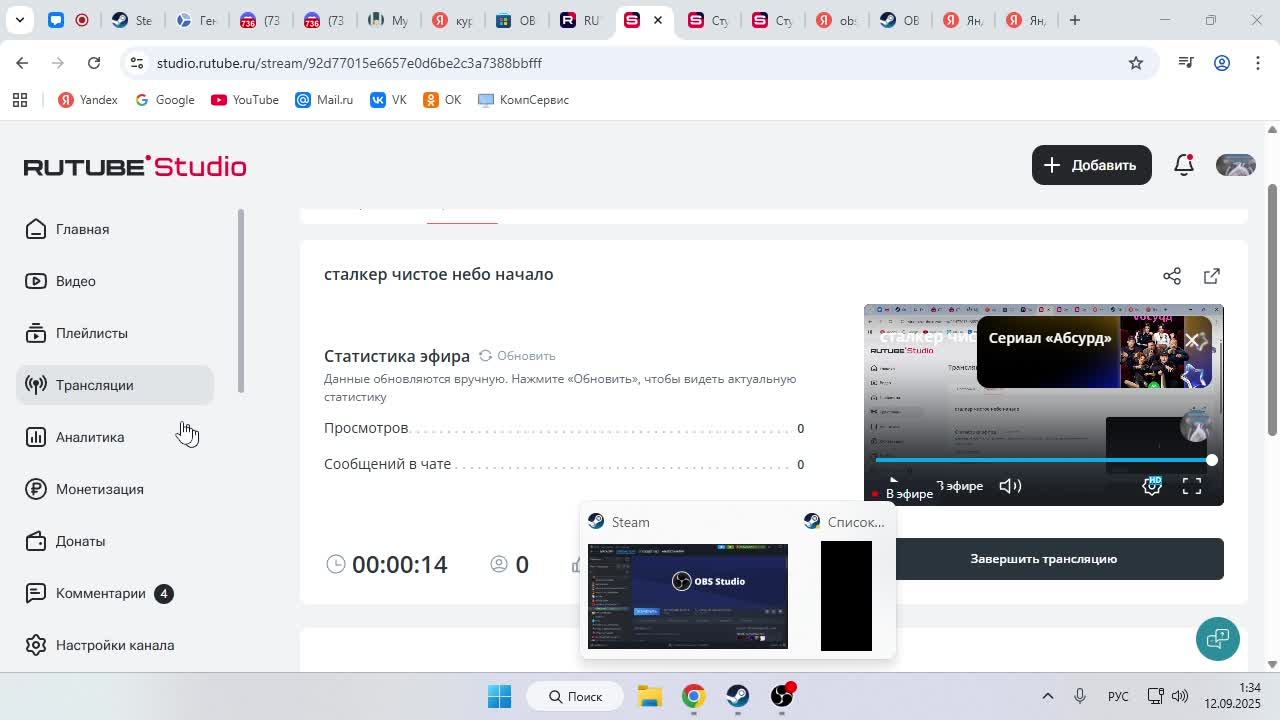Reload the current page
This screenshot has height=720, width=1280.
click(x=94, y=63)
